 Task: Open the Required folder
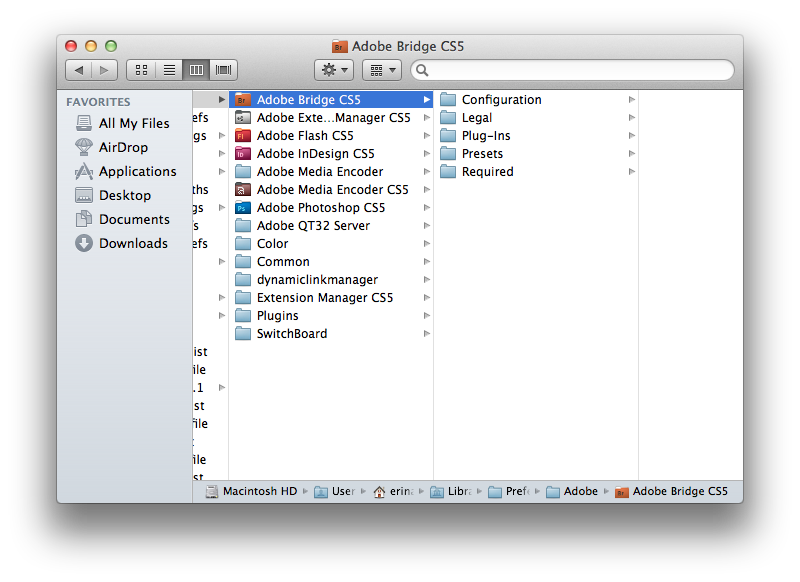coord(536,171)
